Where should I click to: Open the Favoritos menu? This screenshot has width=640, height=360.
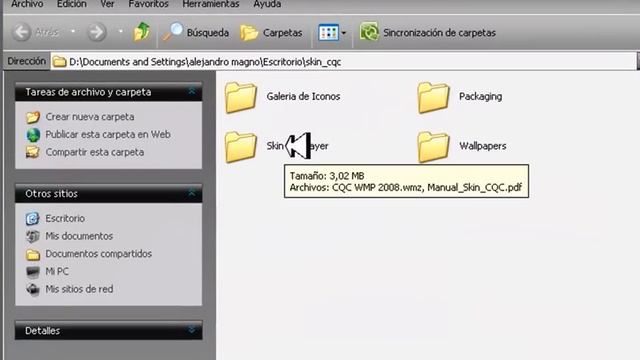(148, 4)
